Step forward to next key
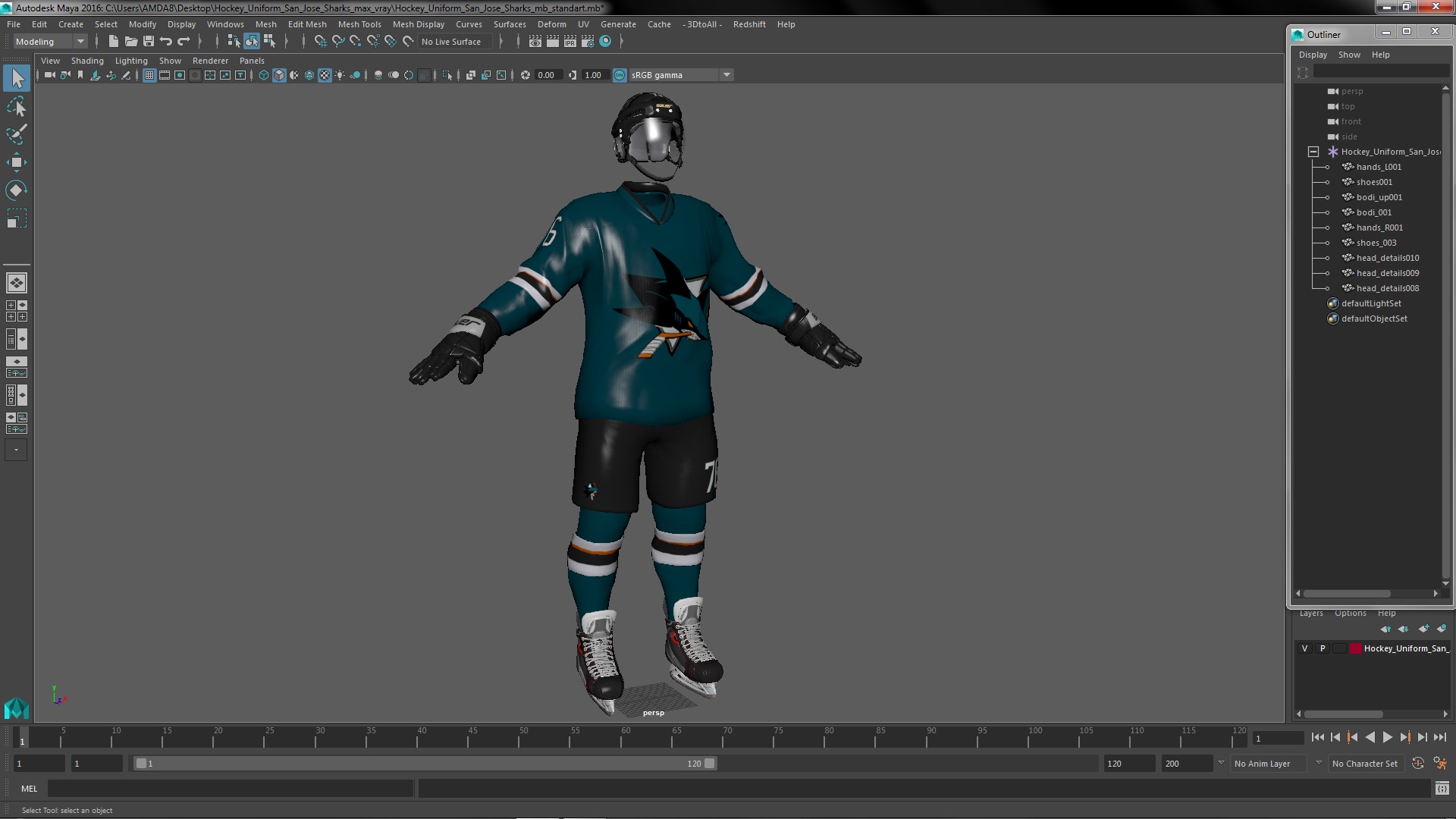This screenshot has width=1456, height=819. click(1404, 737)
